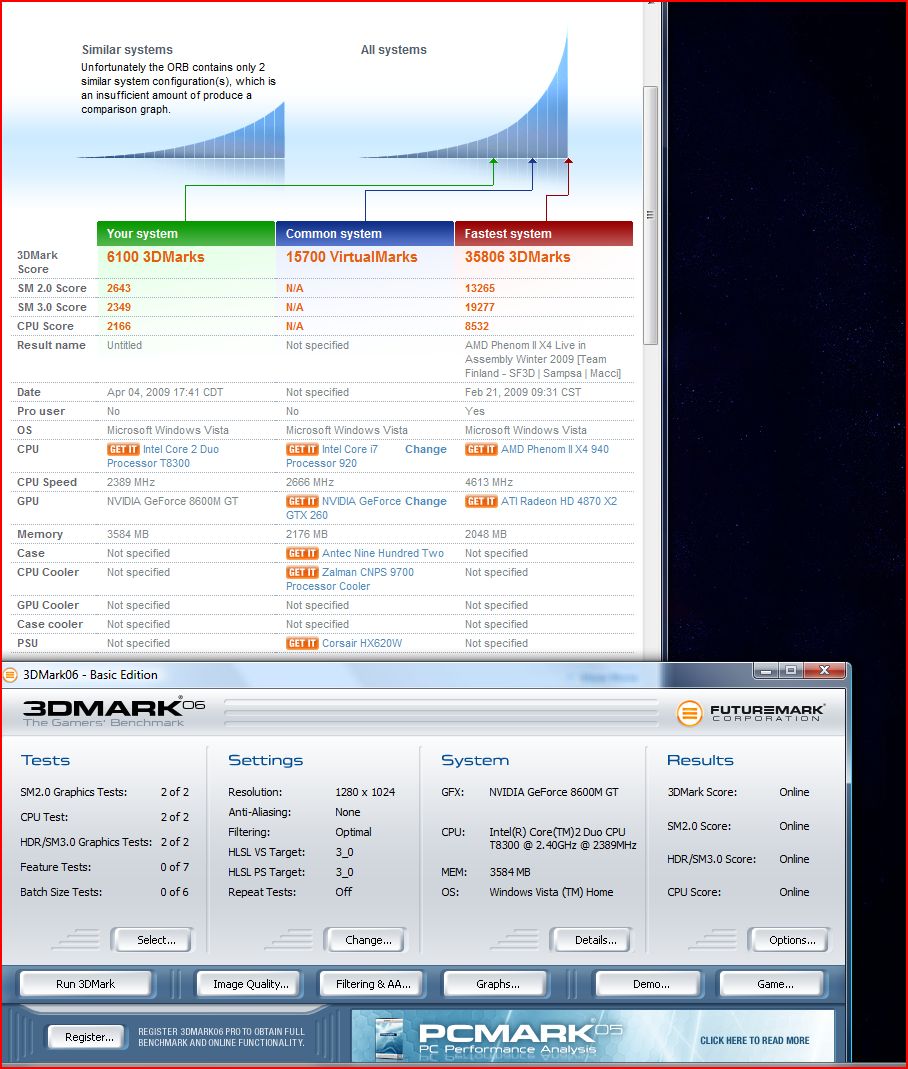The width and height of the screenshot is (908, 1069).
Task: Launch the Demo button
Action: click(x=649, y=984)
